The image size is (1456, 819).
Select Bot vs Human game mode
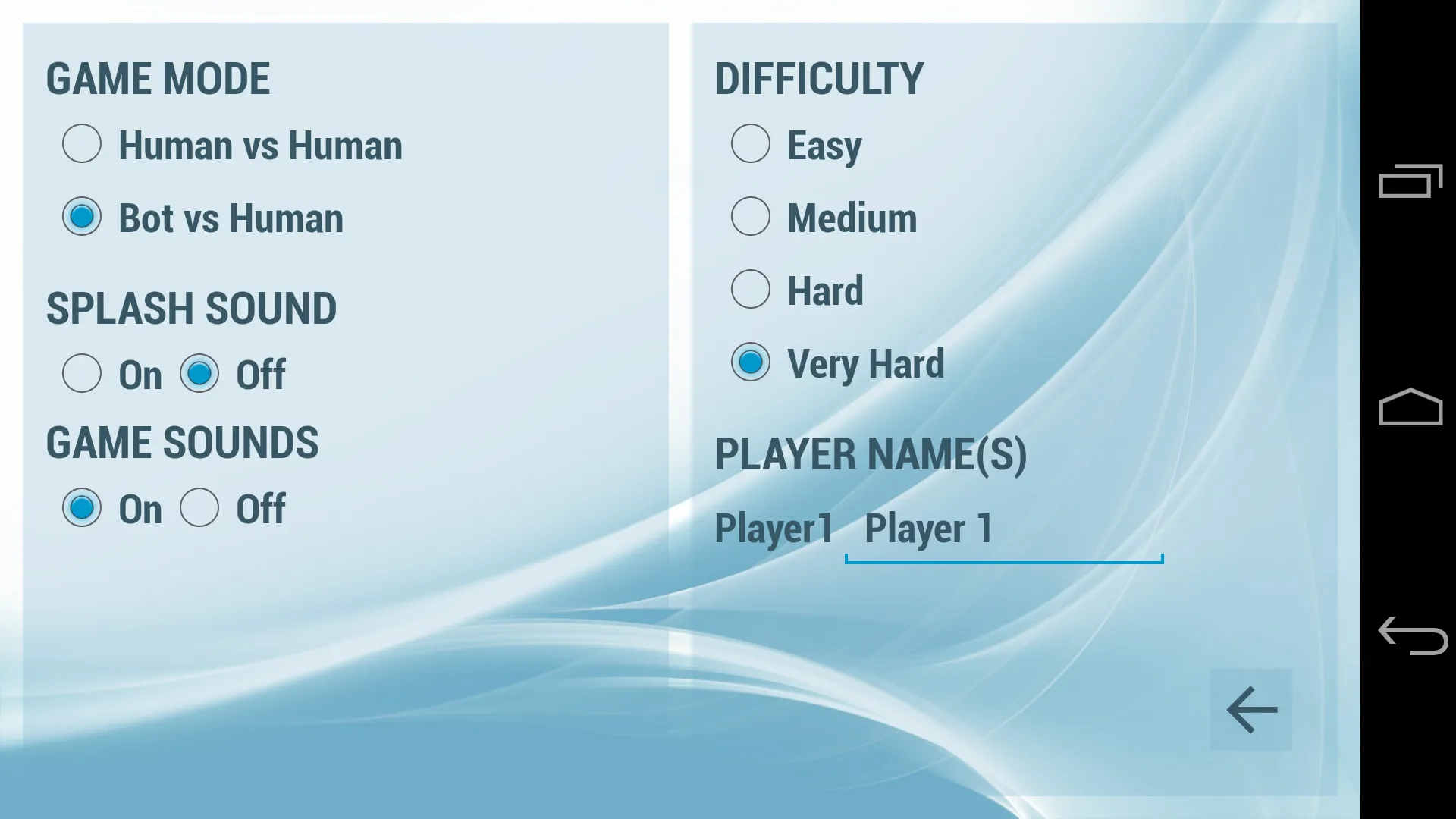click(82, 217)
